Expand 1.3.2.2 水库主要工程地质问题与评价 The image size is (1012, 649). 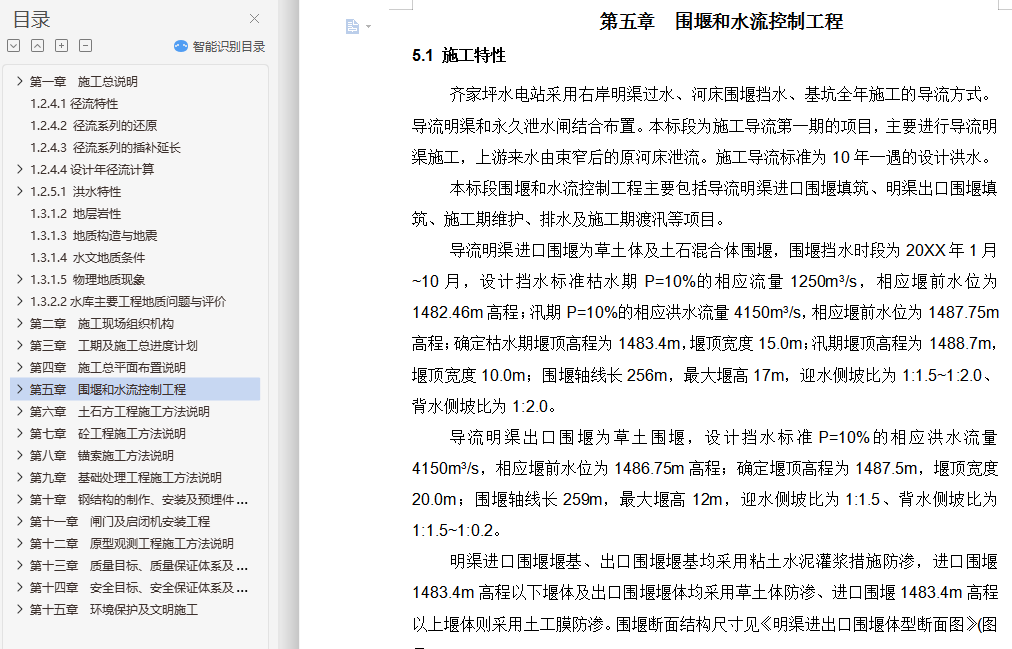19,301
